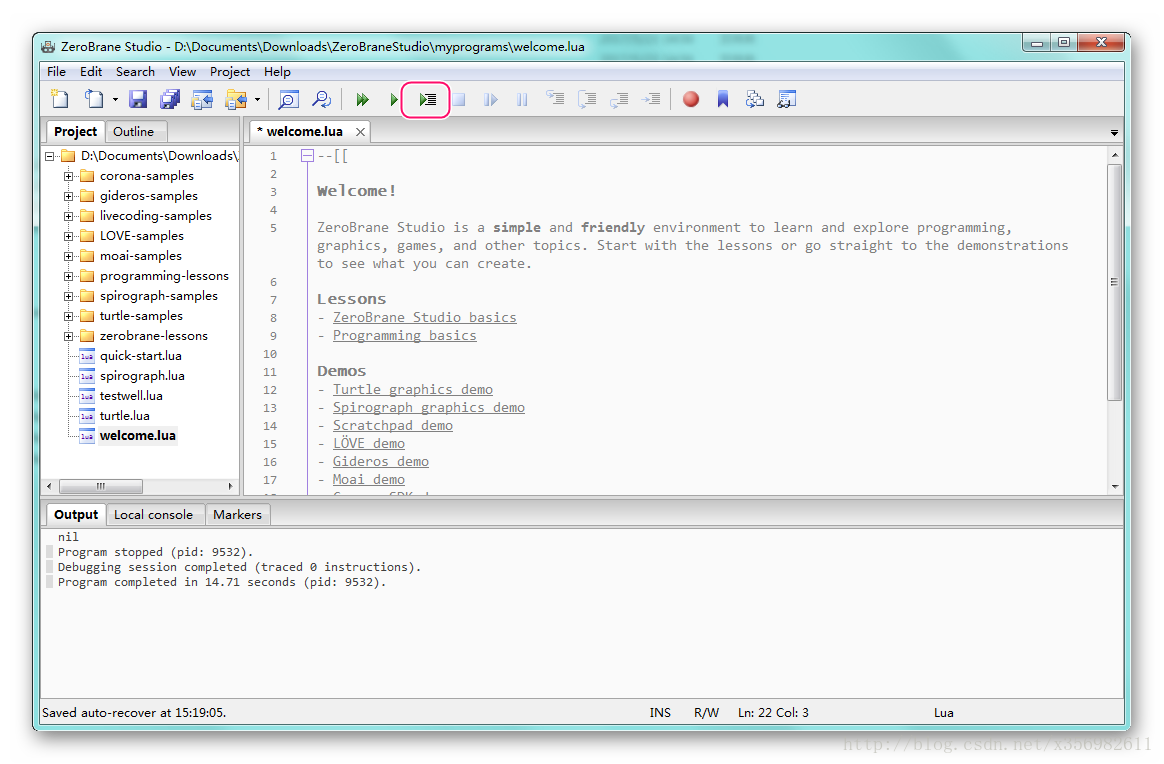
Task: Click the project panel horizontal scrollbar
Action: [100, 486]
